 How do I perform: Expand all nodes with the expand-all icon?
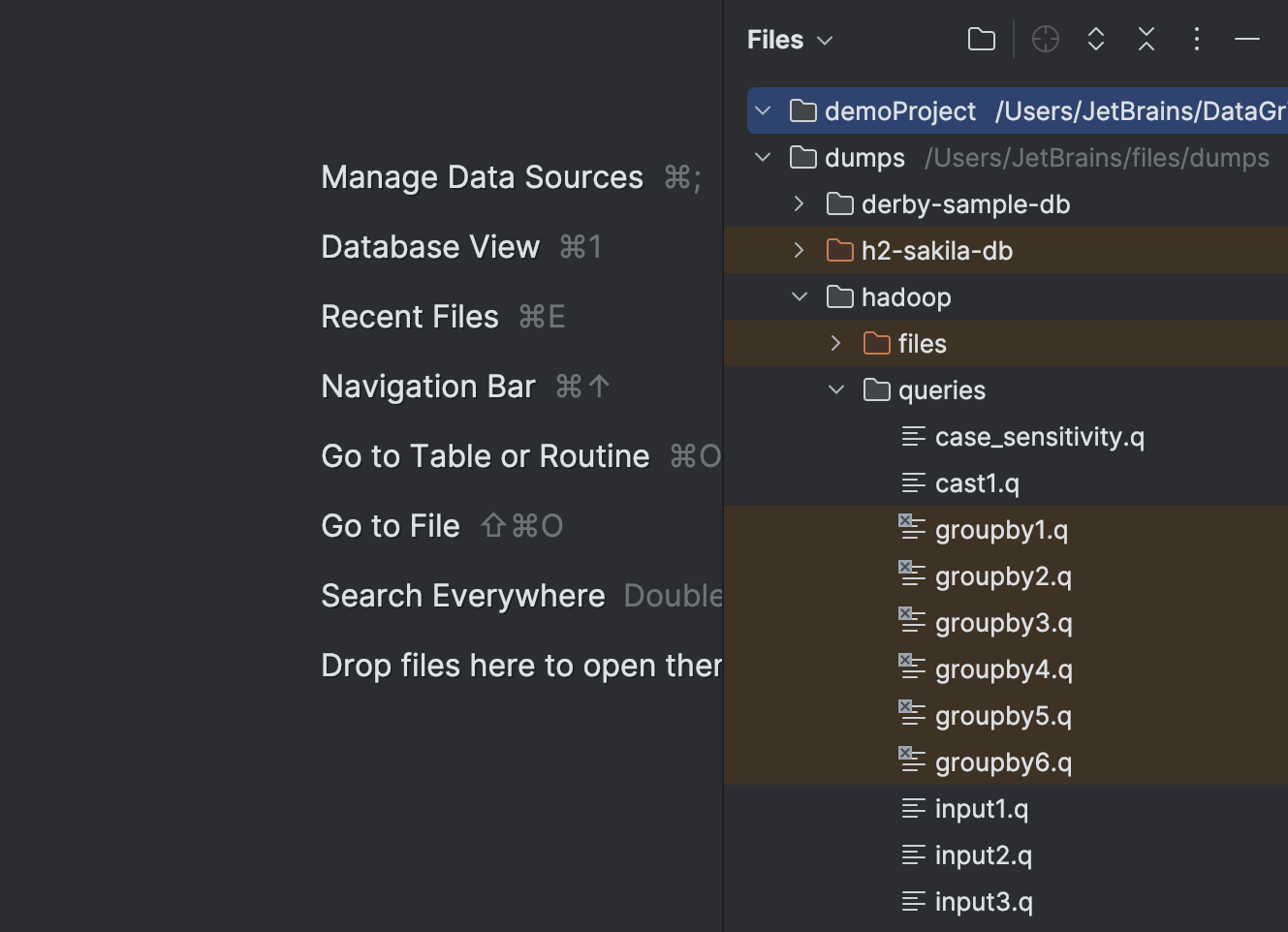pos(1095,39)
